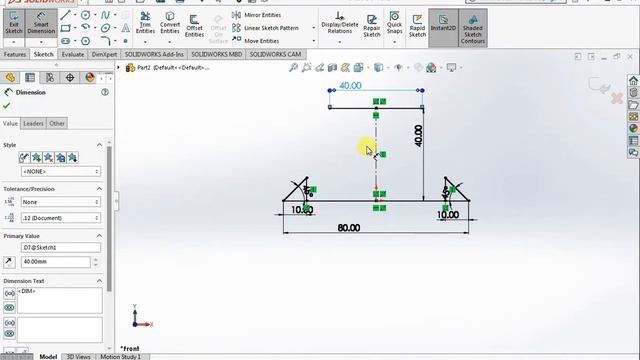This screenshot has width=640, height=360.
Task: Switch to the 3D Views tab
Action: point(78,357)
